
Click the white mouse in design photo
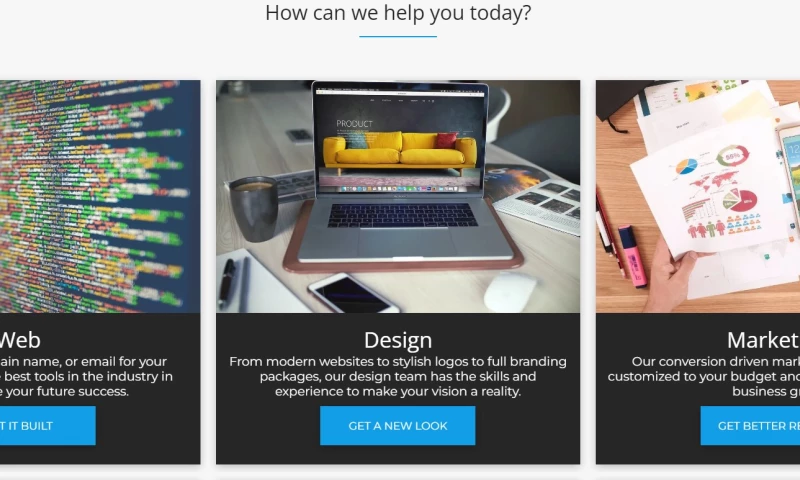point(510,292)
